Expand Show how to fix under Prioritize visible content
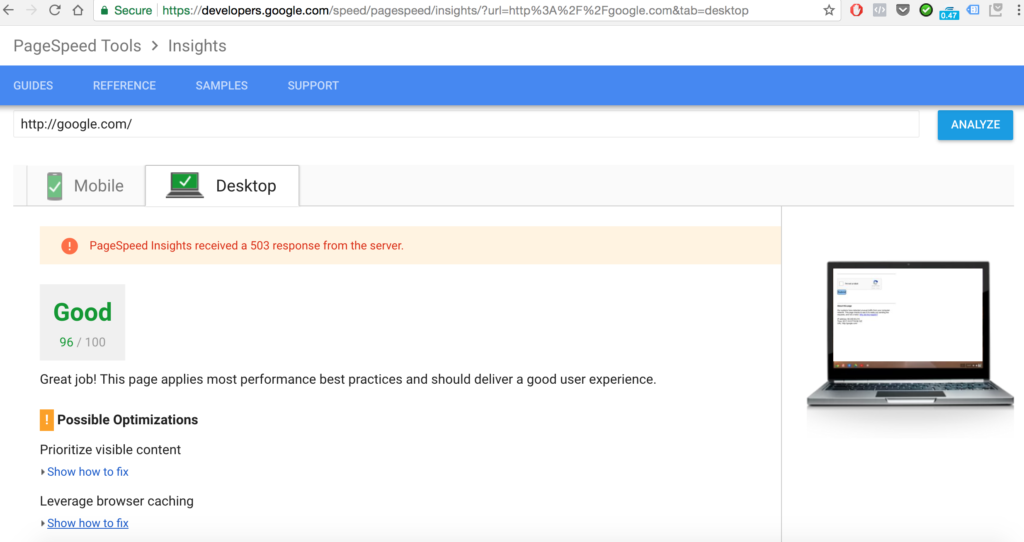The image size is (1024, 542). coord(87,472)
